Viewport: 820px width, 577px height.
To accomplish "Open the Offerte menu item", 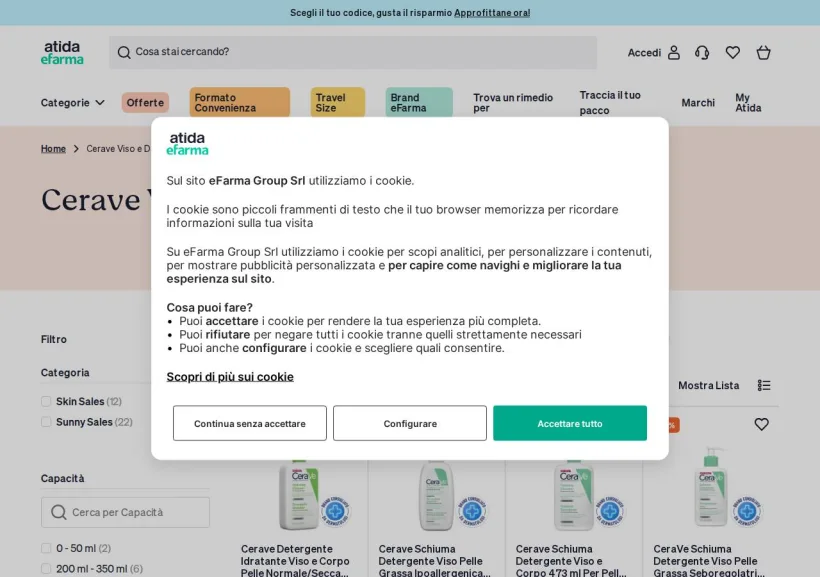I will 145,103.
